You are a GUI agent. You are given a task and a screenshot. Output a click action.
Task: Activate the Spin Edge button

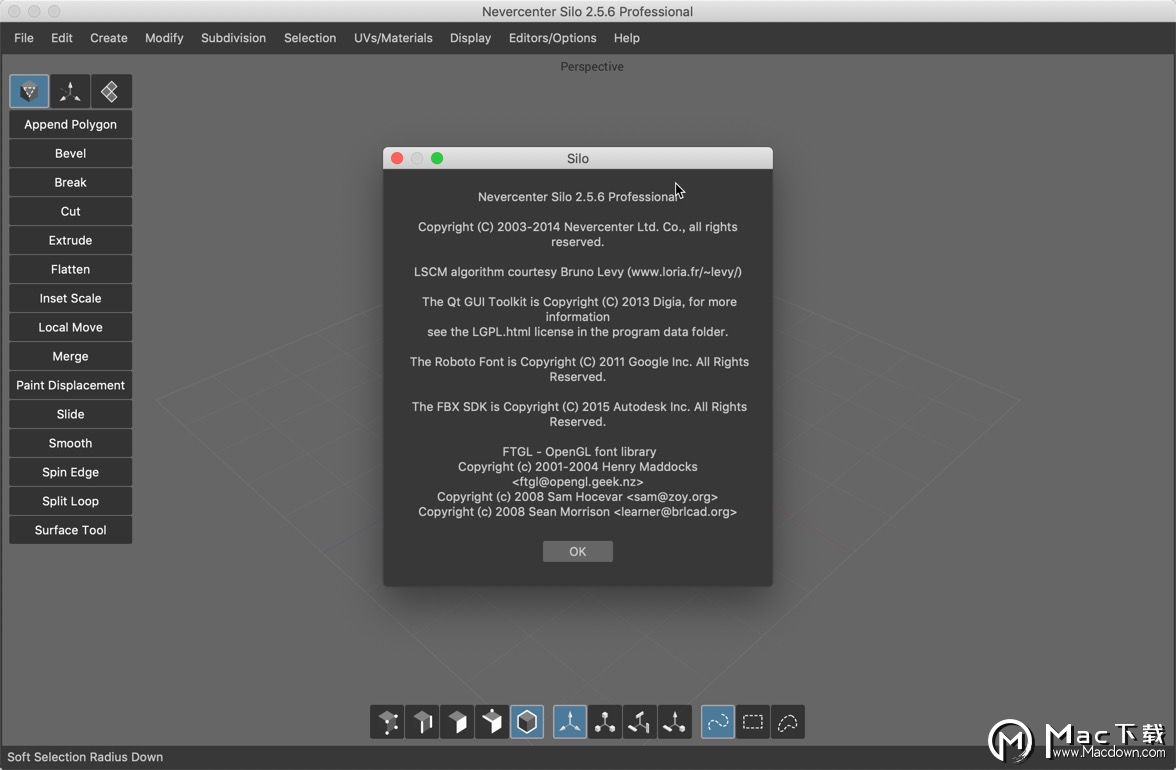(x=70, y=472)
